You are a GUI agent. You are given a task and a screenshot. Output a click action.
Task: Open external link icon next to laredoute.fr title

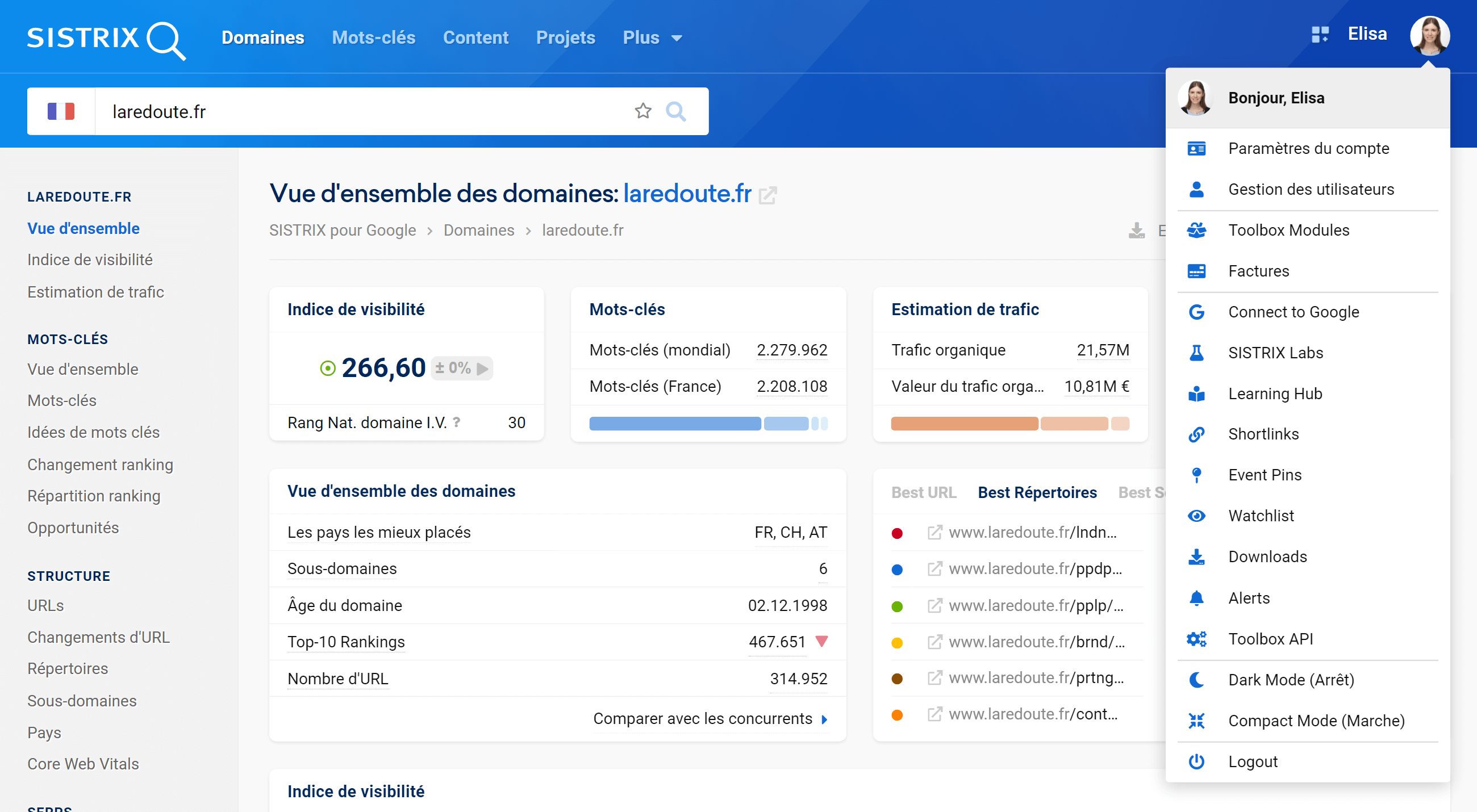[767, 195]
